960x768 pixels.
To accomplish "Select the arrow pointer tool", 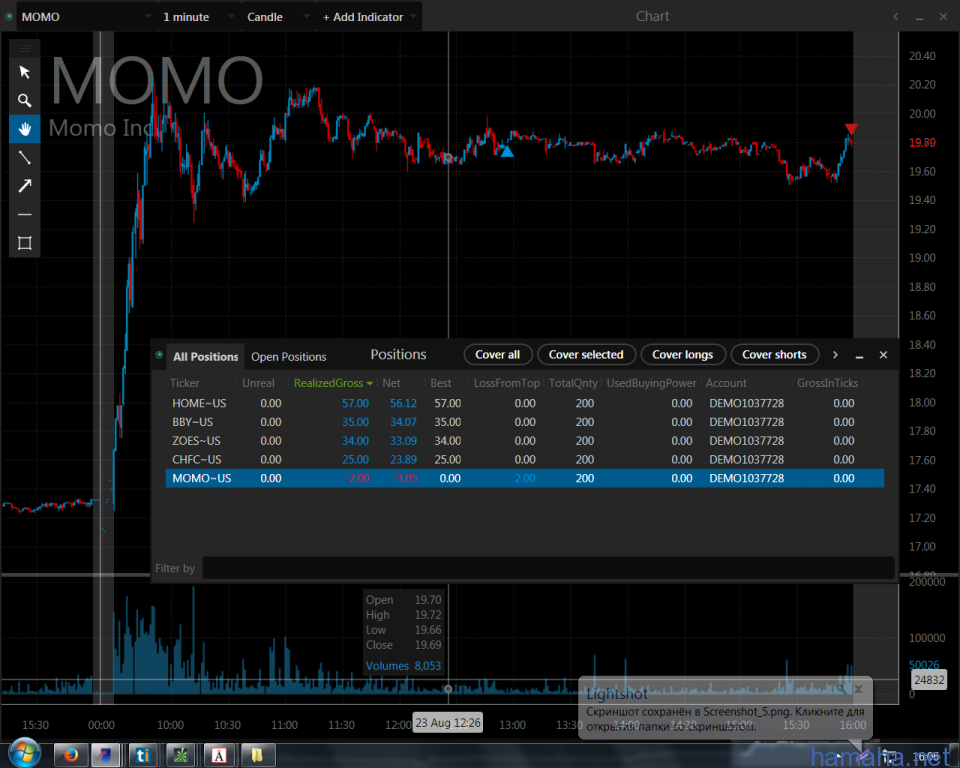I will tap(25, 72).
